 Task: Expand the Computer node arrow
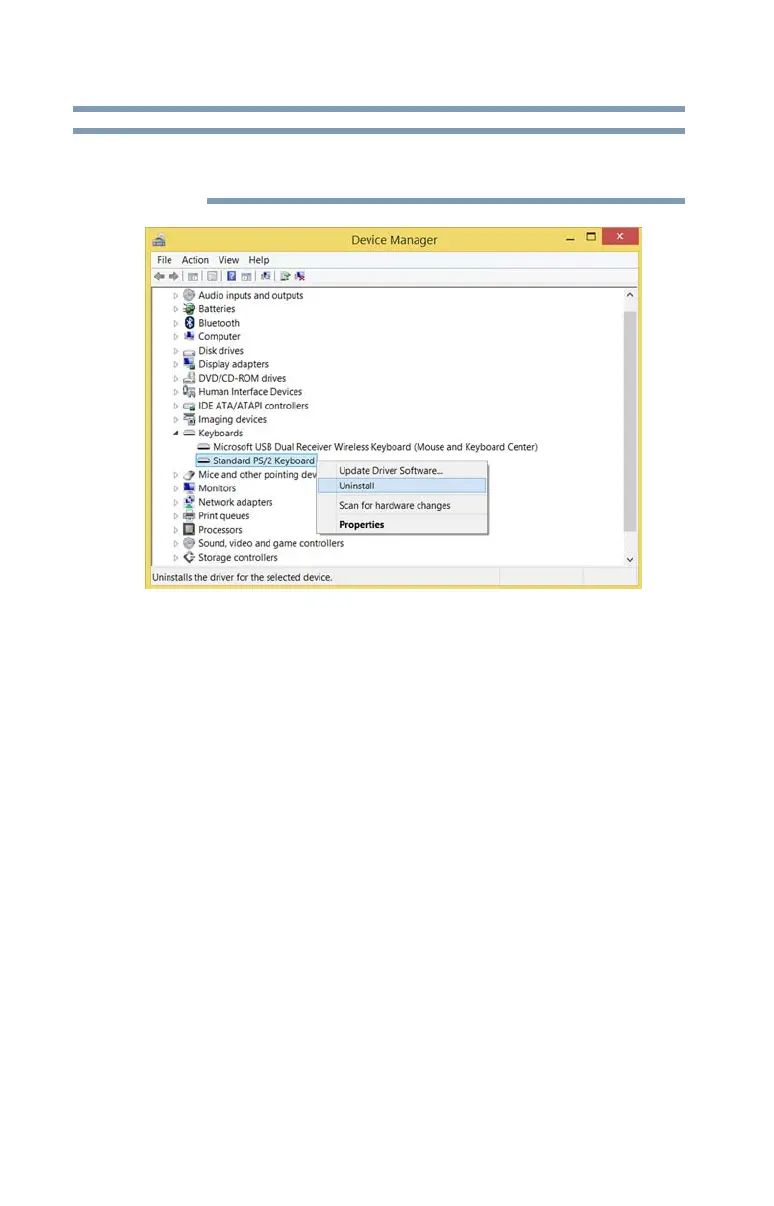point(176,337)
